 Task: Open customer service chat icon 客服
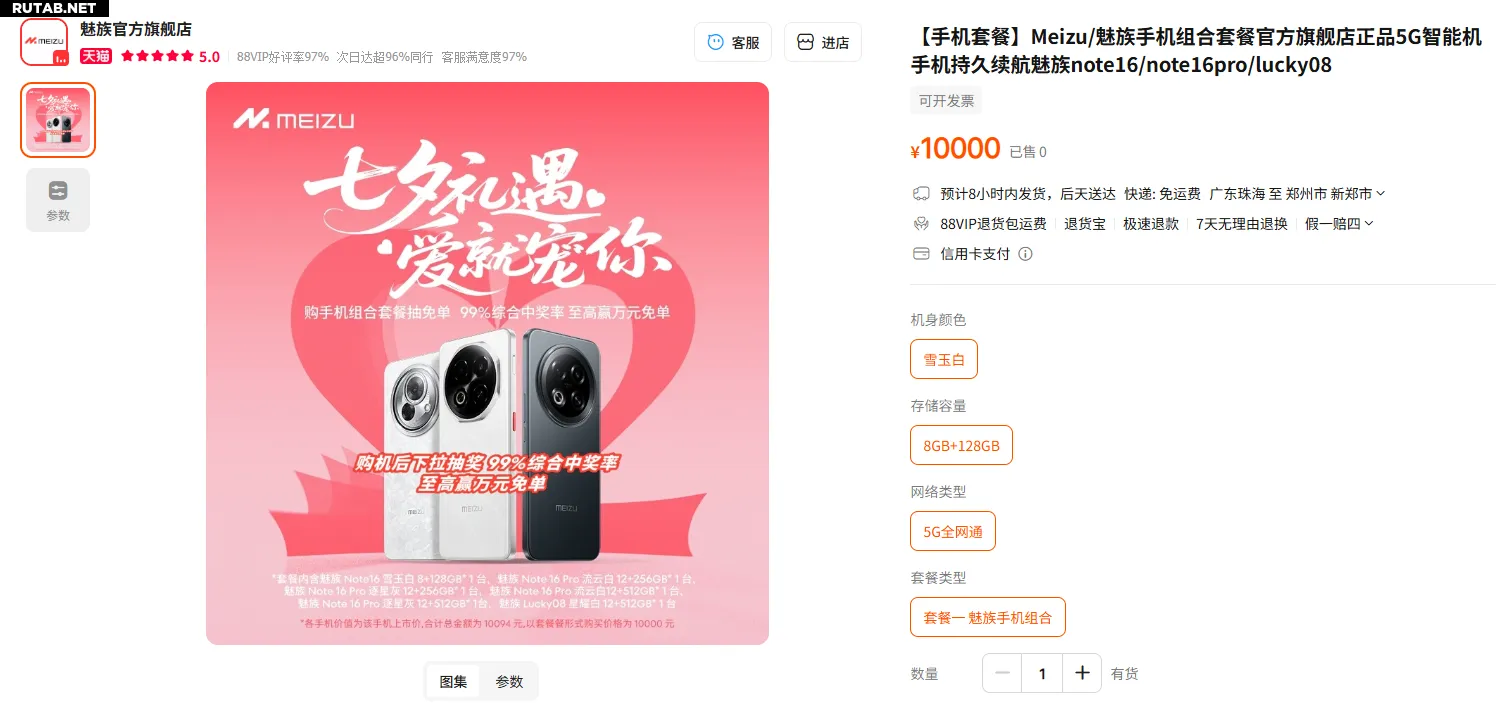pyautogui.click(x=715, y=42)
